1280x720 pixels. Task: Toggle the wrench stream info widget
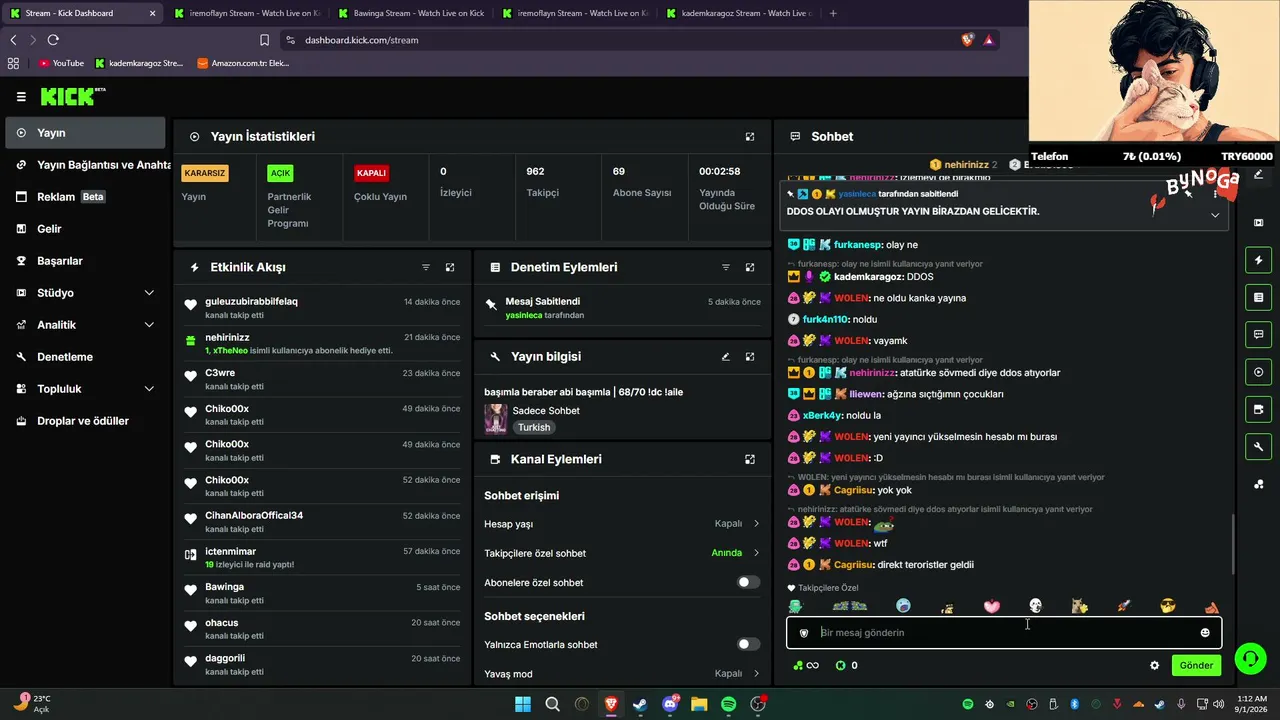(x=1258, y=446)
